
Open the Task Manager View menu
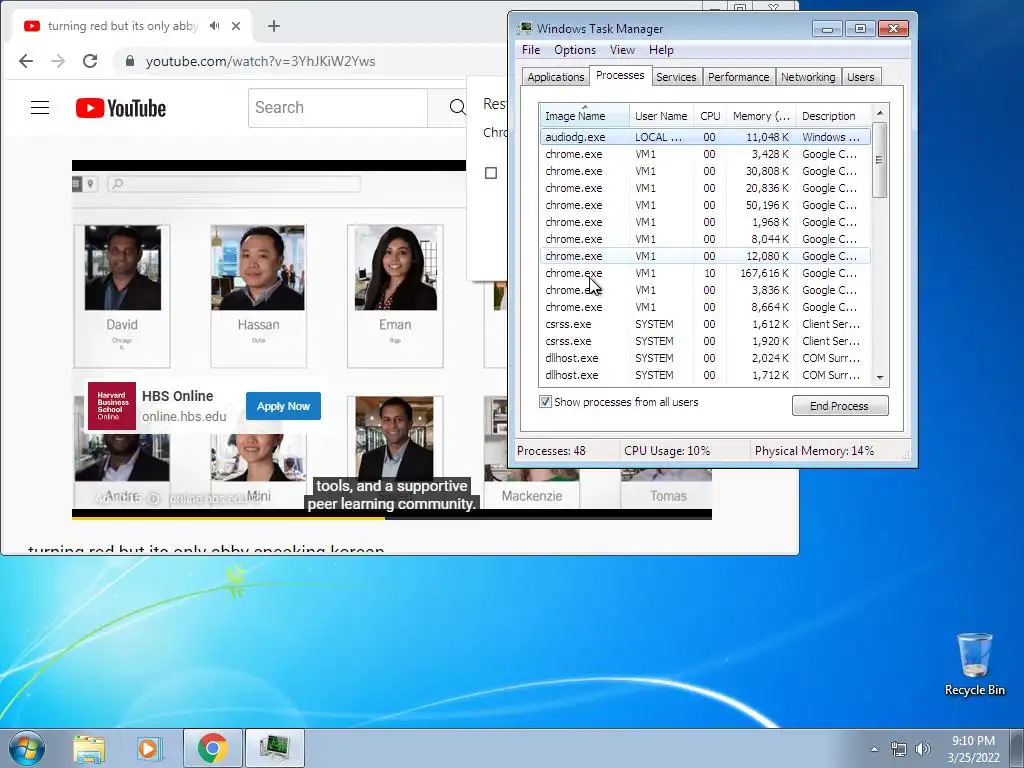622,50
